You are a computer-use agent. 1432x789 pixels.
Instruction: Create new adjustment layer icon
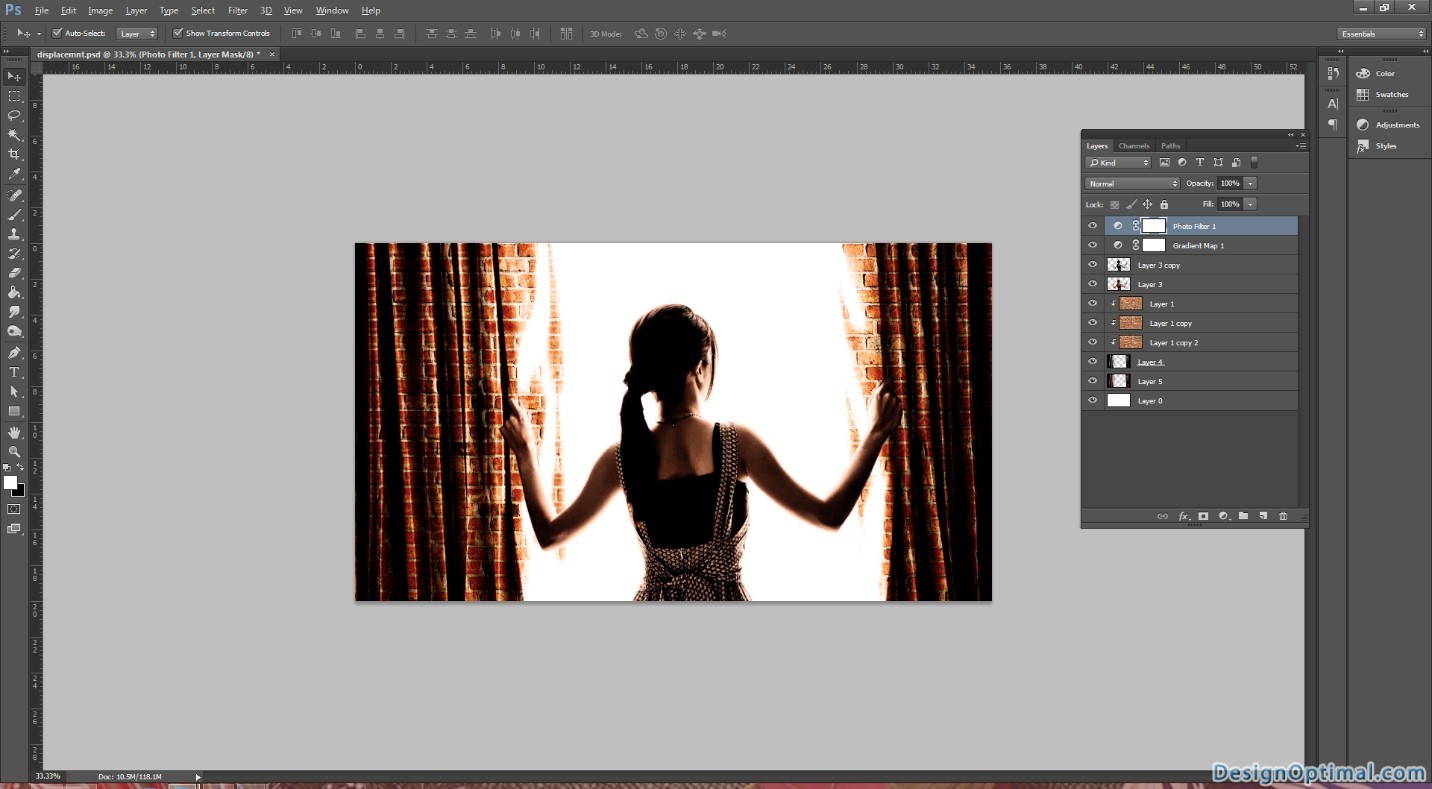pyautogui.click(x=1223, y=516)
